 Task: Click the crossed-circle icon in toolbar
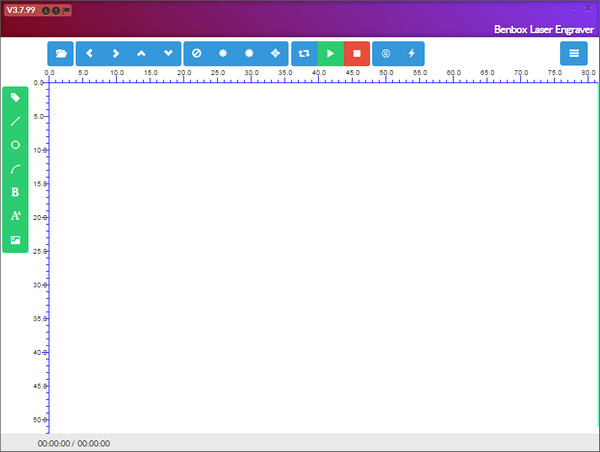click(x=197, y=53)
